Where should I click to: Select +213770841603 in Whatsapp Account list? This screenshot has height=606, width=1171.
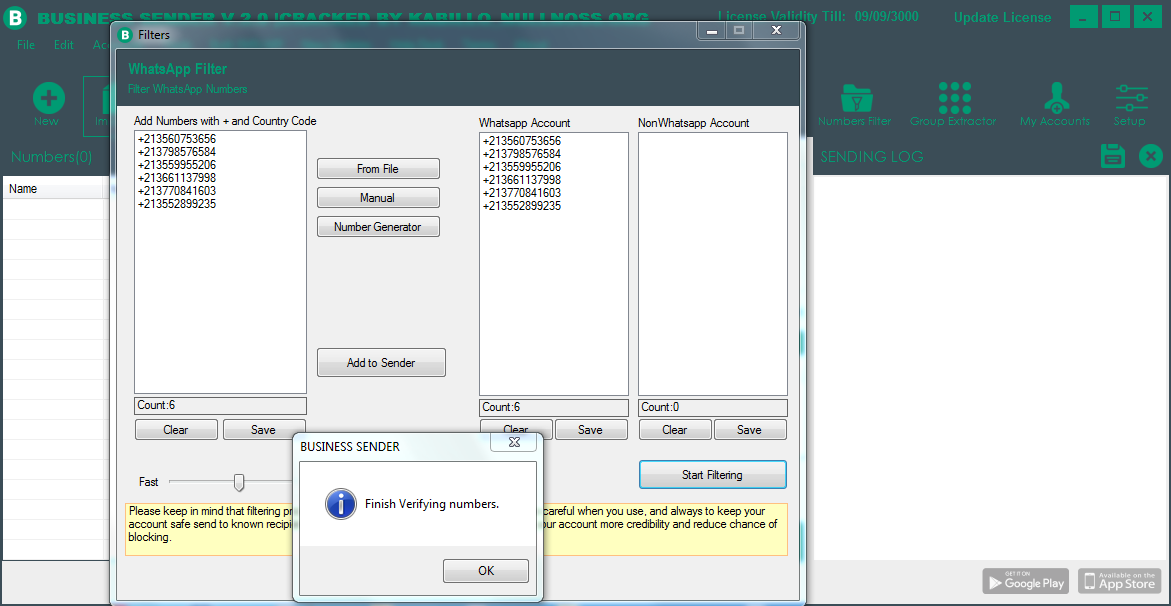click(522, 193)
